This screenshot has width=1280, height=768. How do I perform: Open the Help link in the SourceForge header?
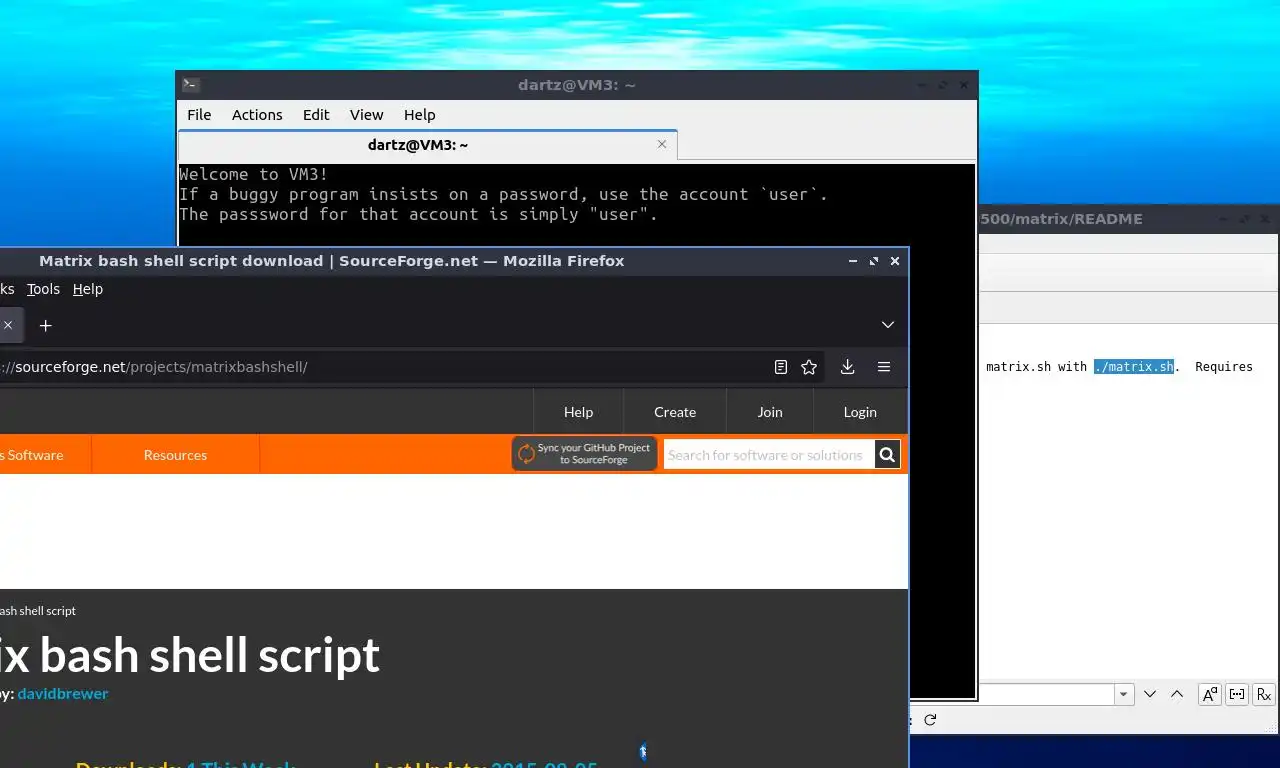click(578, 412)
